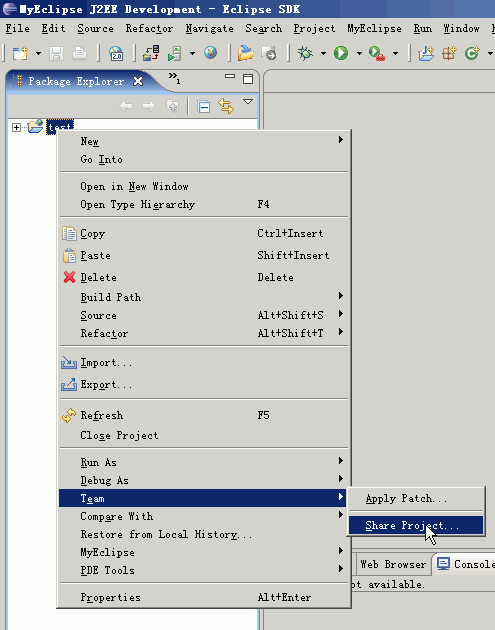This screenshot has height=630, width=495.
Task: Click the Up arrow in Package Explorer
Action: click(x=172, y=106)
